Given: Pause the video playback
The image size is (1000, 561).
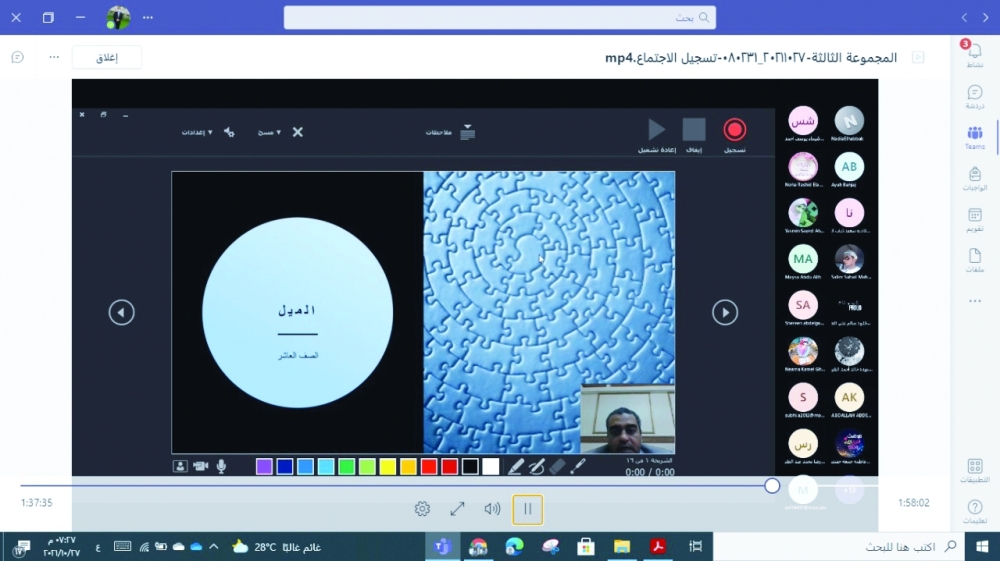Looking at the screenshot, I should click(x=527, y=509).
